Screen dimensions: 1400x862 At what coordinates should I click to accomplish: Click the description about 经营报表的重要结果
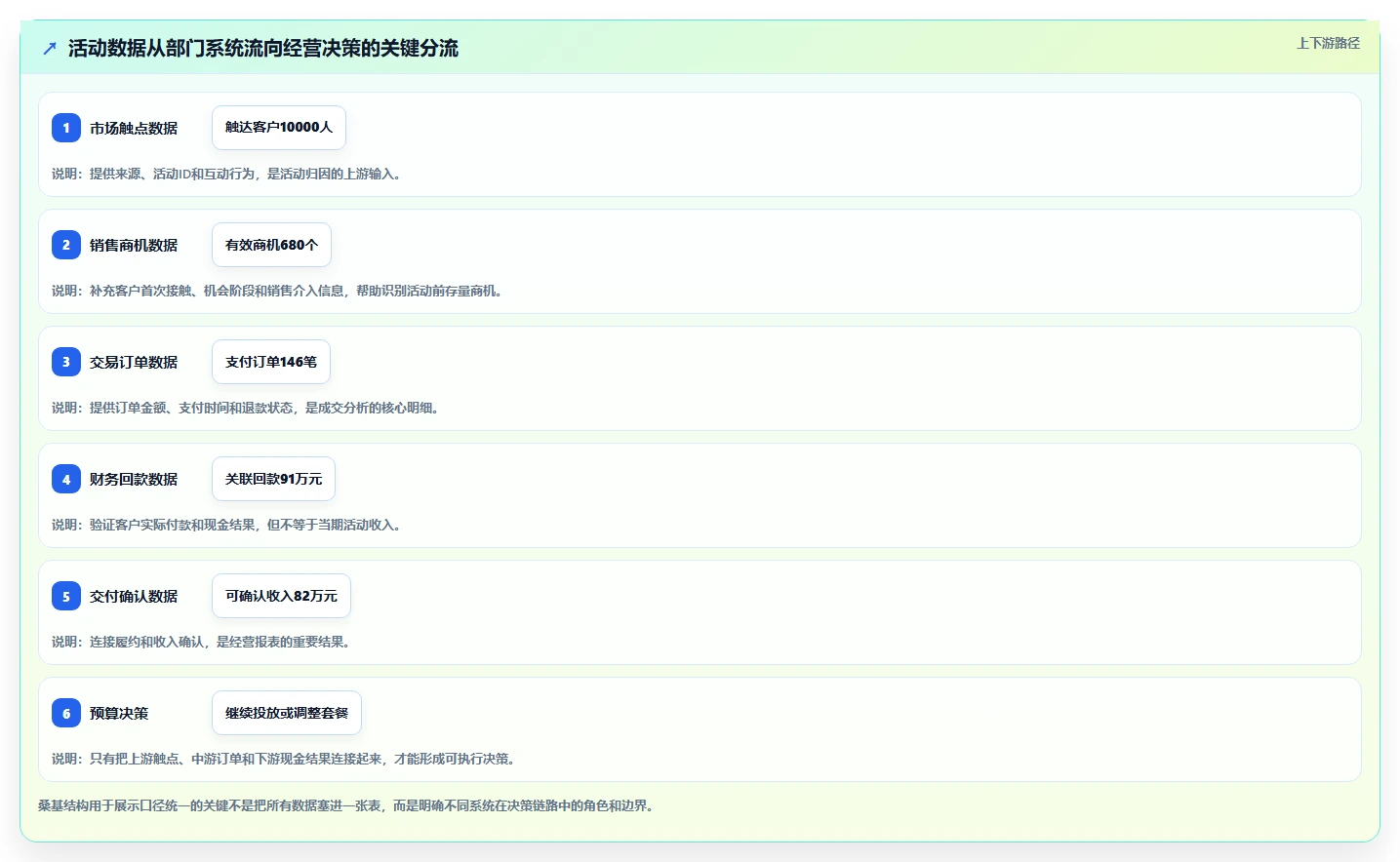tap(203, 642)
